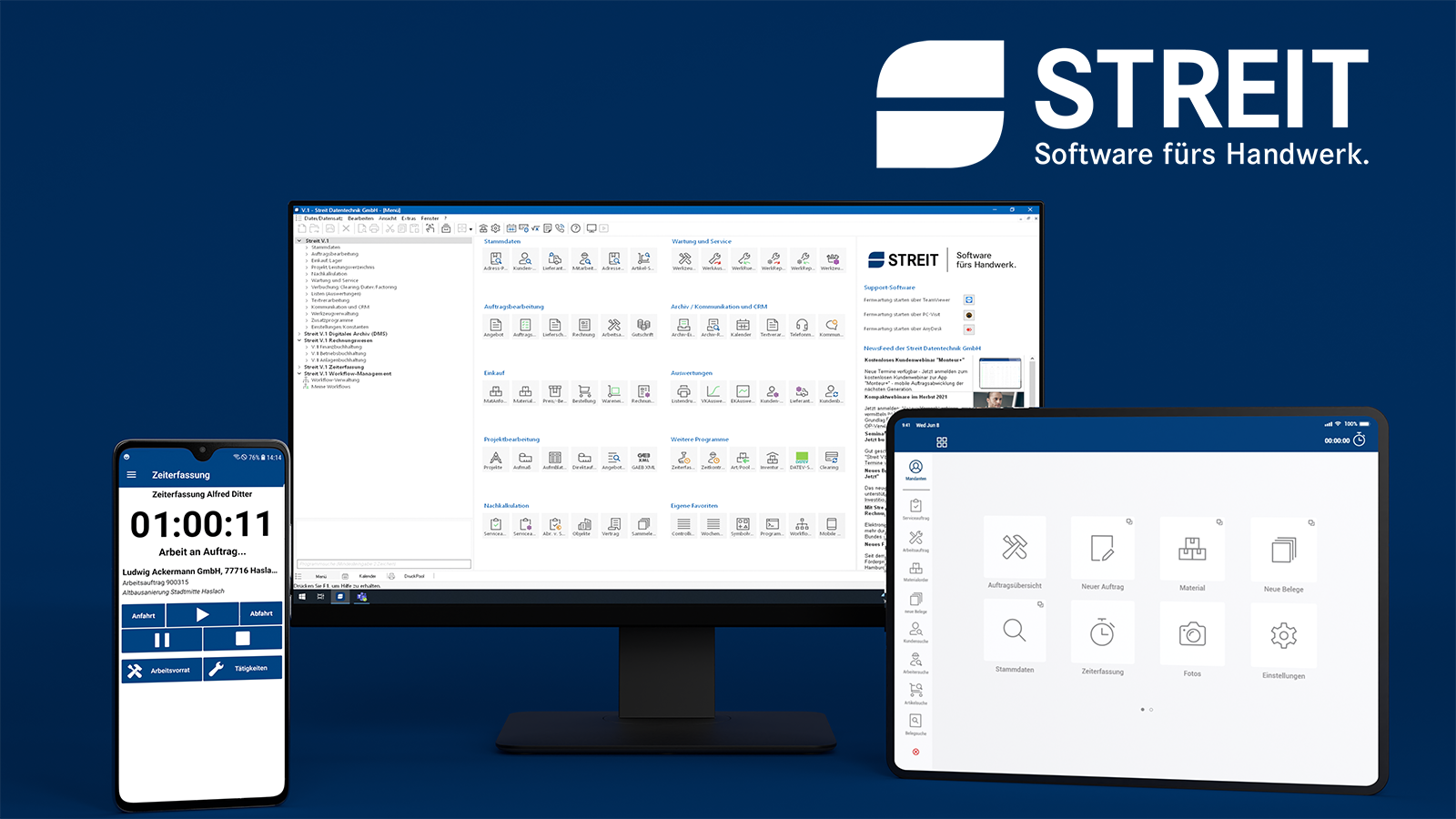Open hamburger menu on phone

(131, 475)
